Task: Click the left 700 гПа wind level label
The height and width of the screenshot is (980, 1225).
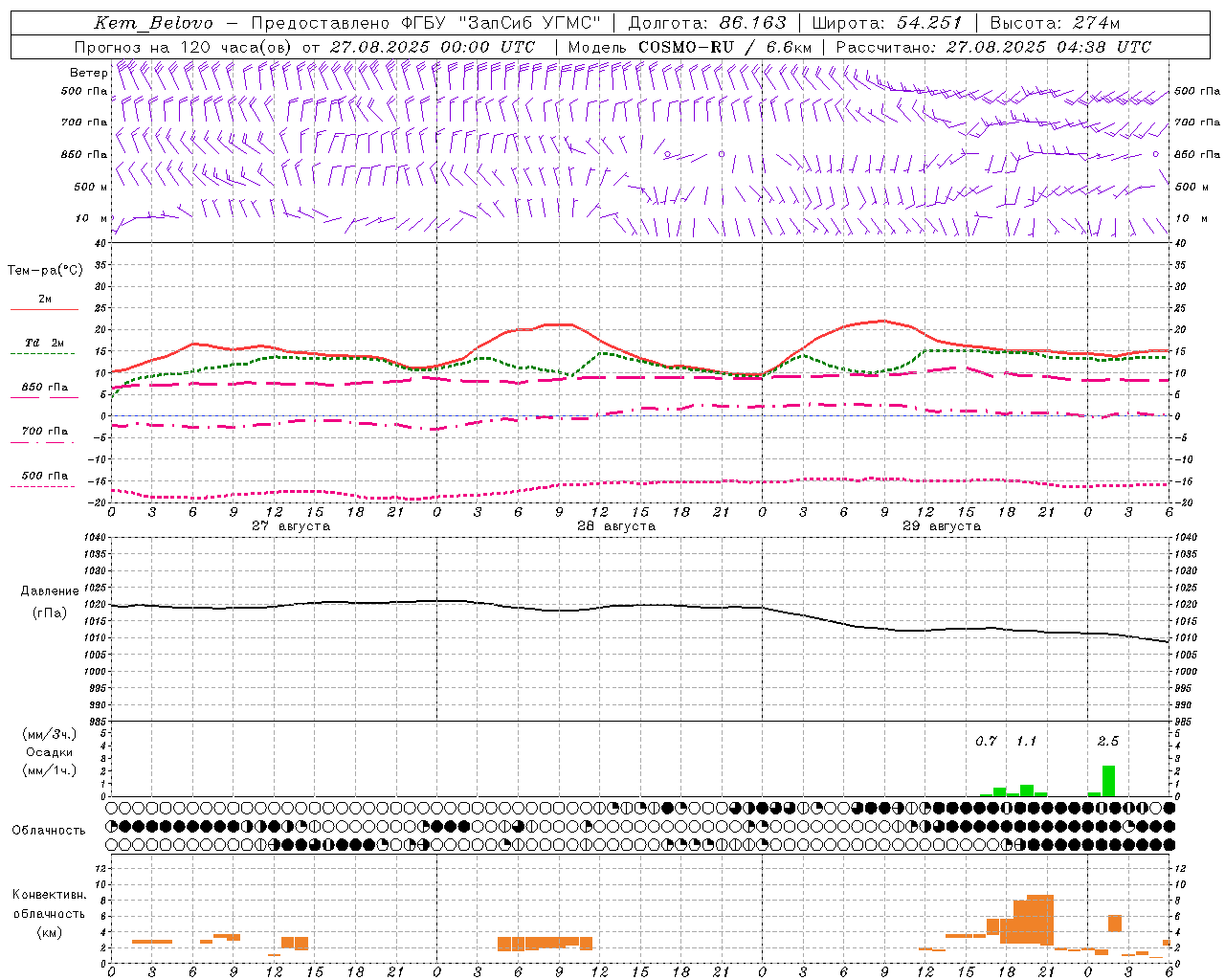Action: [x=84, y=122]
